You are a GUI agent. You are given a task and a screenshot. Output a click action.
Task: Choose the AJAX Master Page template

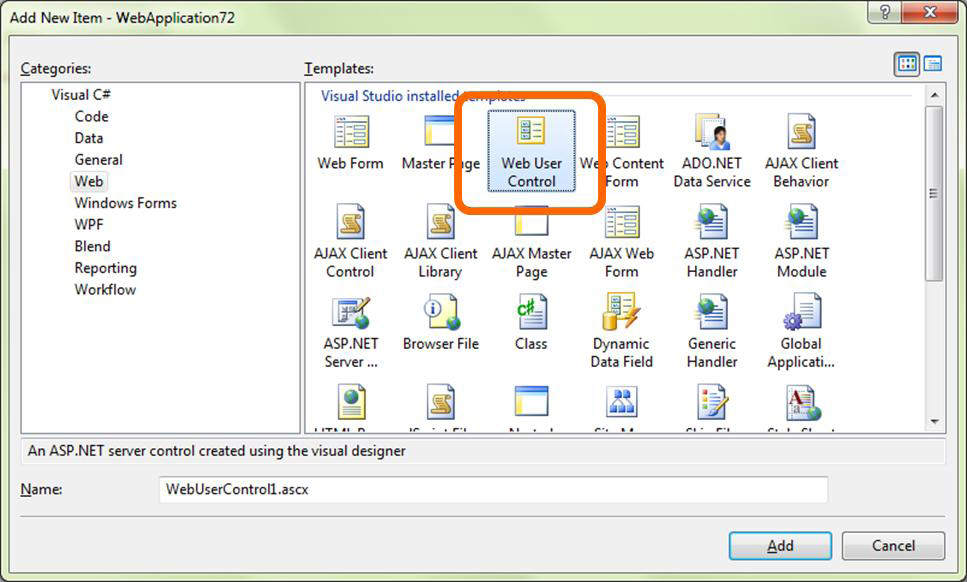tap(531, 242)
